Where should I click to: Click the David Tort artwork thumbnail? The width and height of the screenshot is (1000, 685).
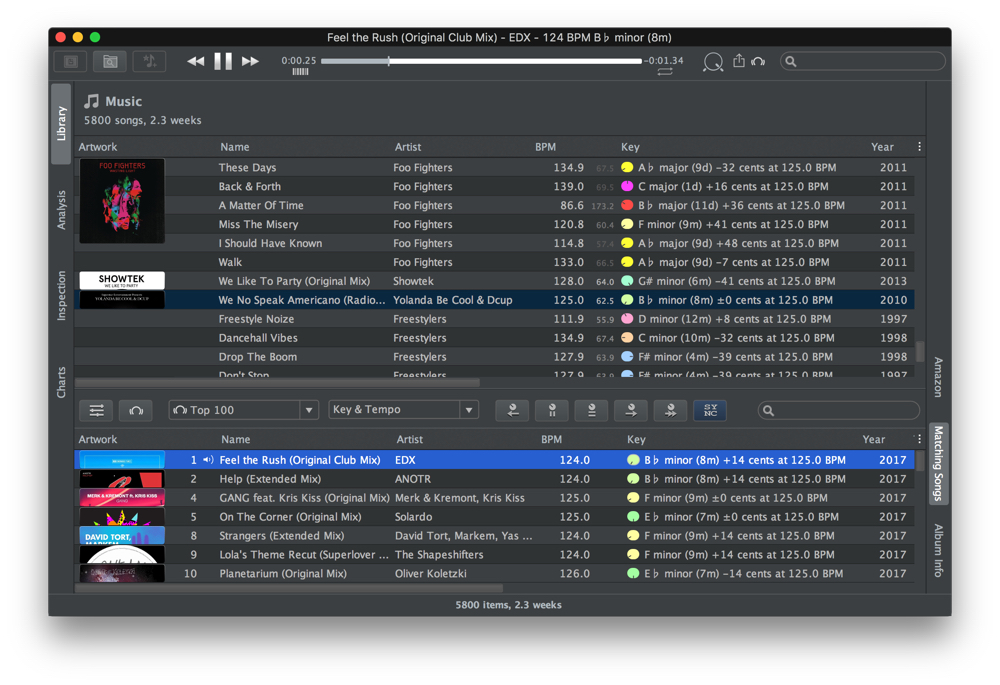click(122, 536)
